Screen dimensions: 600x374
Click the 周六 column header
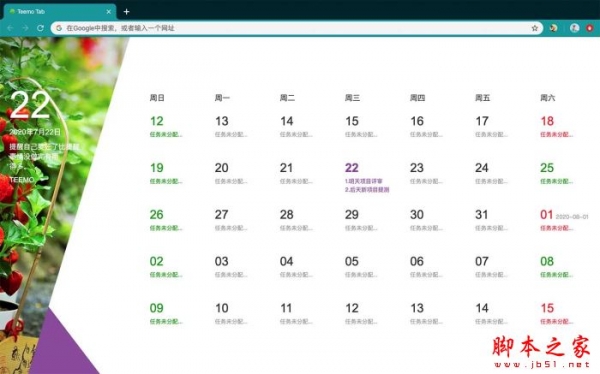tap(547, 98)
